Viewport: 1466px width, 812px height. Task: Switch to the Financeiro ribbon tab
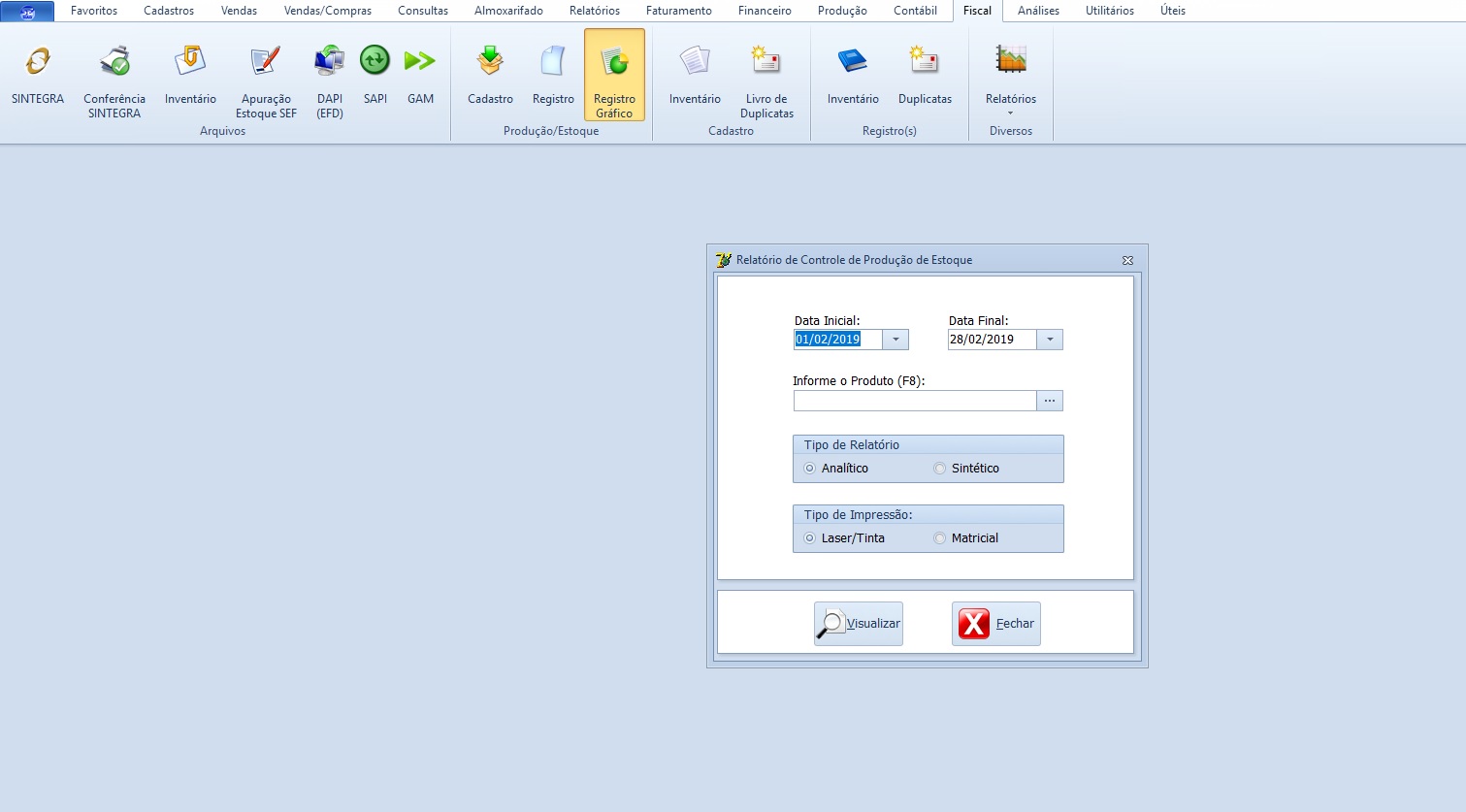765,11
